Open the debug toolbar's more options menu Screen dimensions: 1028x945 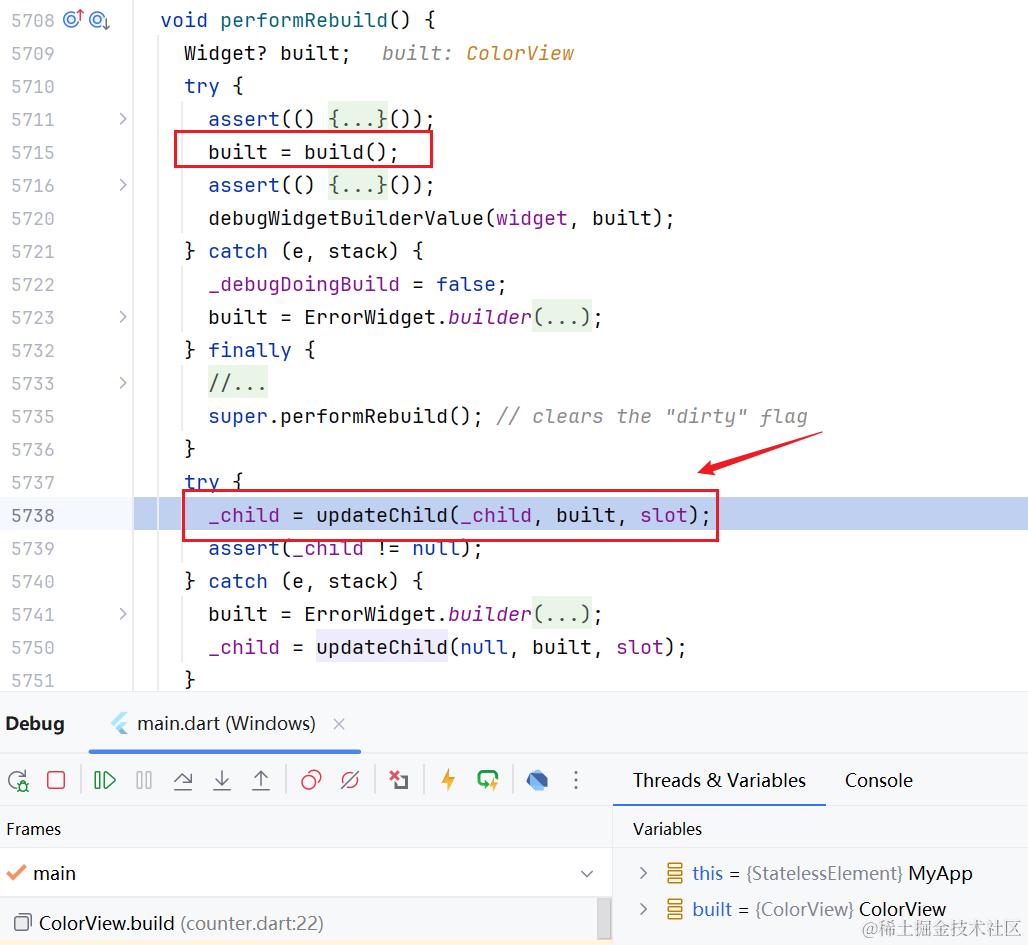[x=576, y=780]
